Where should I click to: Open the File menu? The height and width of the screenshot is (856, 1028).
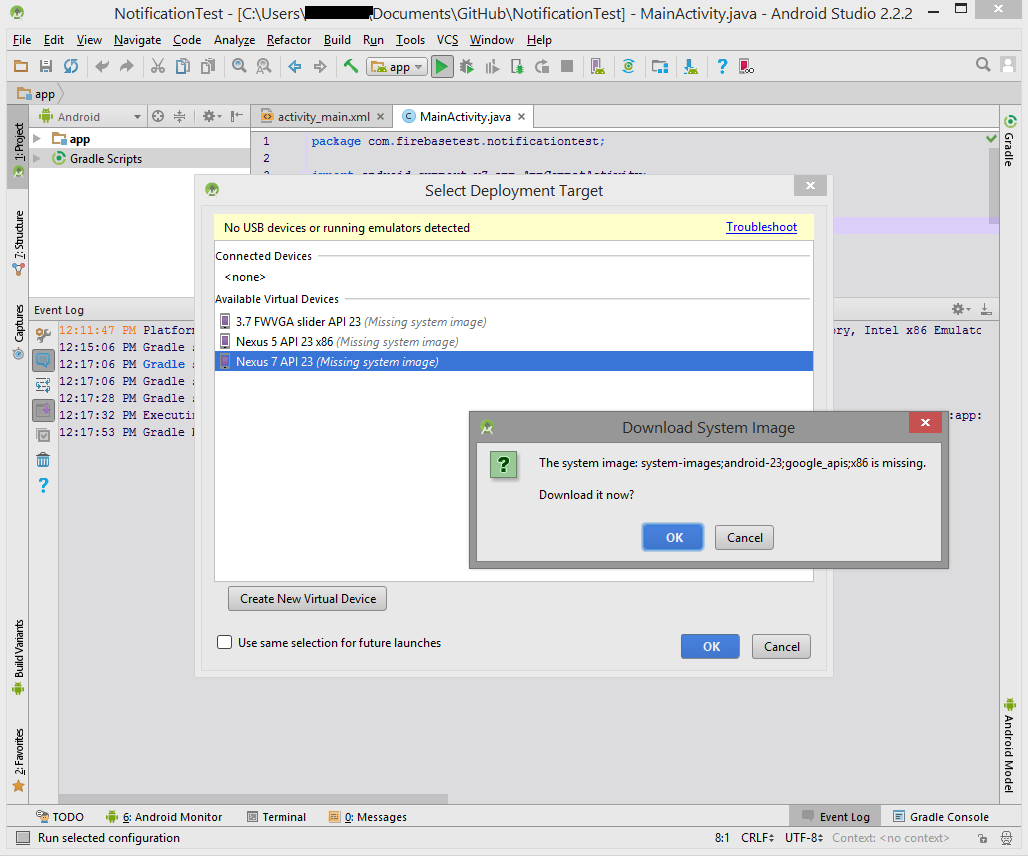22,40
